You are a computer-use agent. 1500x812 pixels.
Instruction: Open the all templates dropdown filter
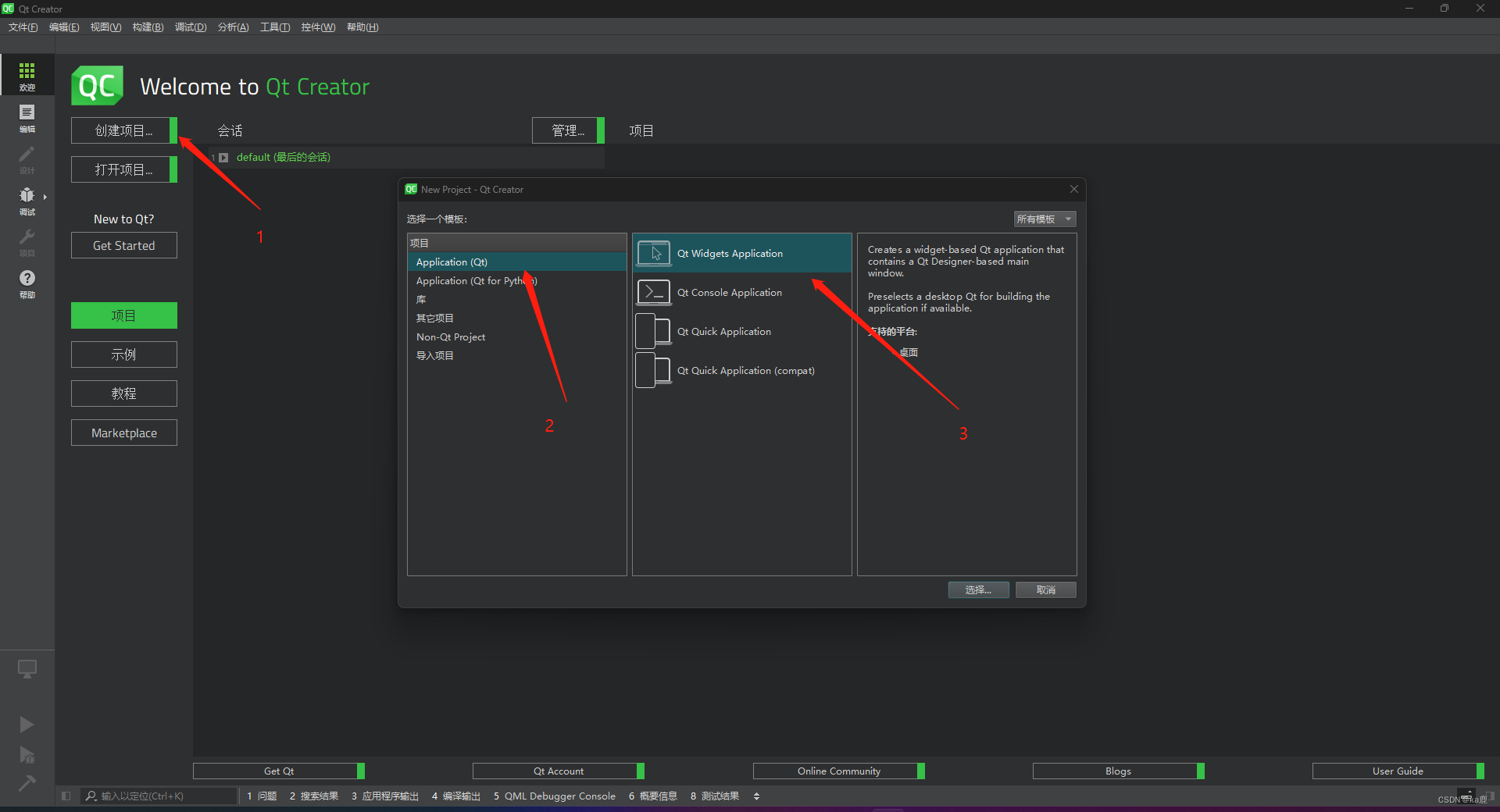click(x=1045, y=219)
